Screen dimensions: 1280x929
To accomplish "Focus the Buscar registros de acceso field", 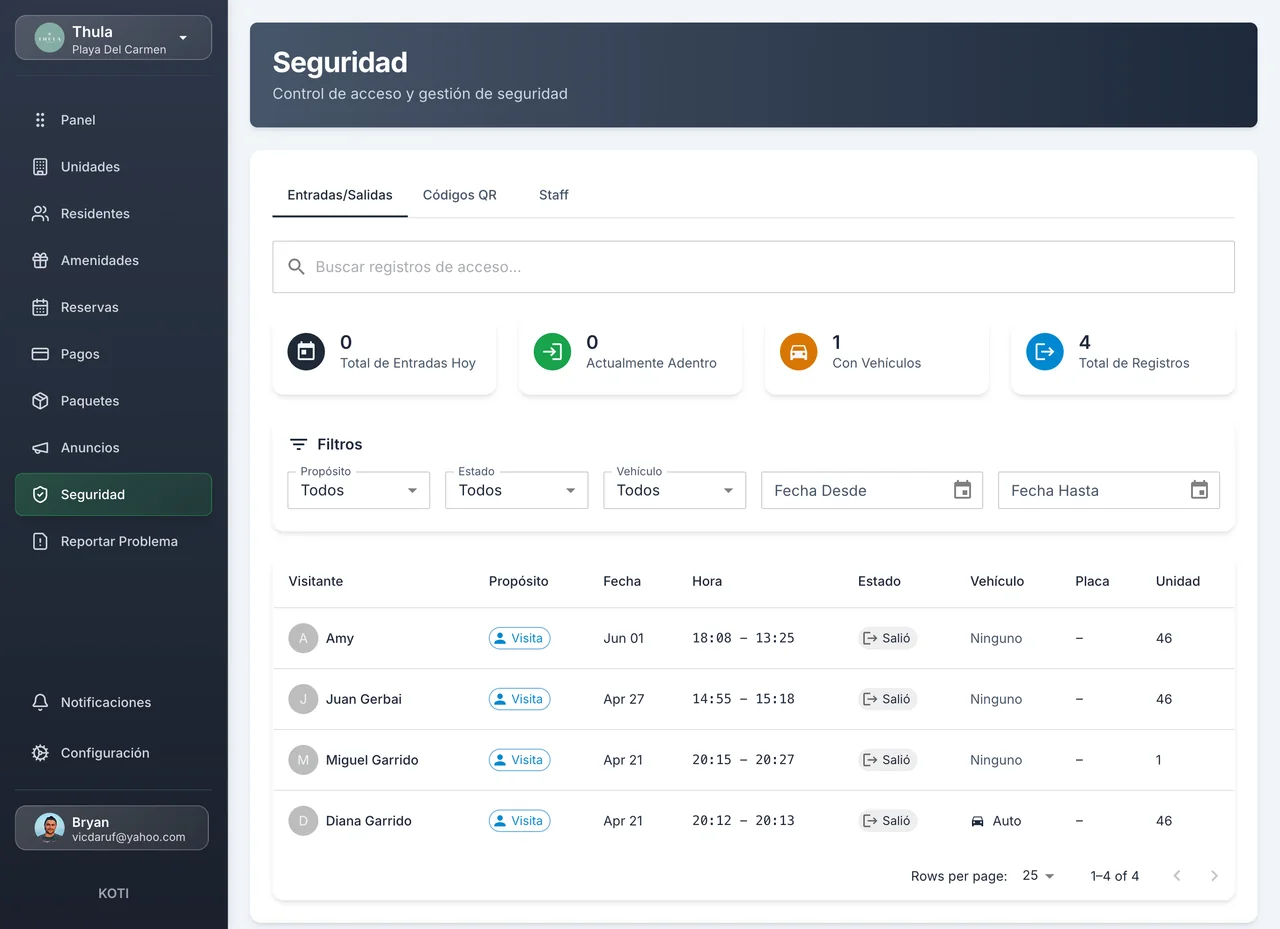I will coord(753,267).
